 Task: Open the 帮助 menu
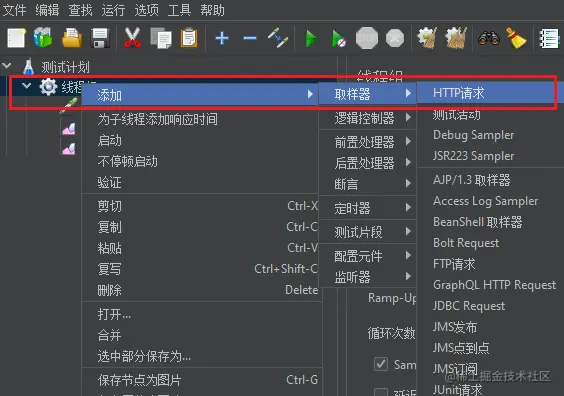[212, 10]
